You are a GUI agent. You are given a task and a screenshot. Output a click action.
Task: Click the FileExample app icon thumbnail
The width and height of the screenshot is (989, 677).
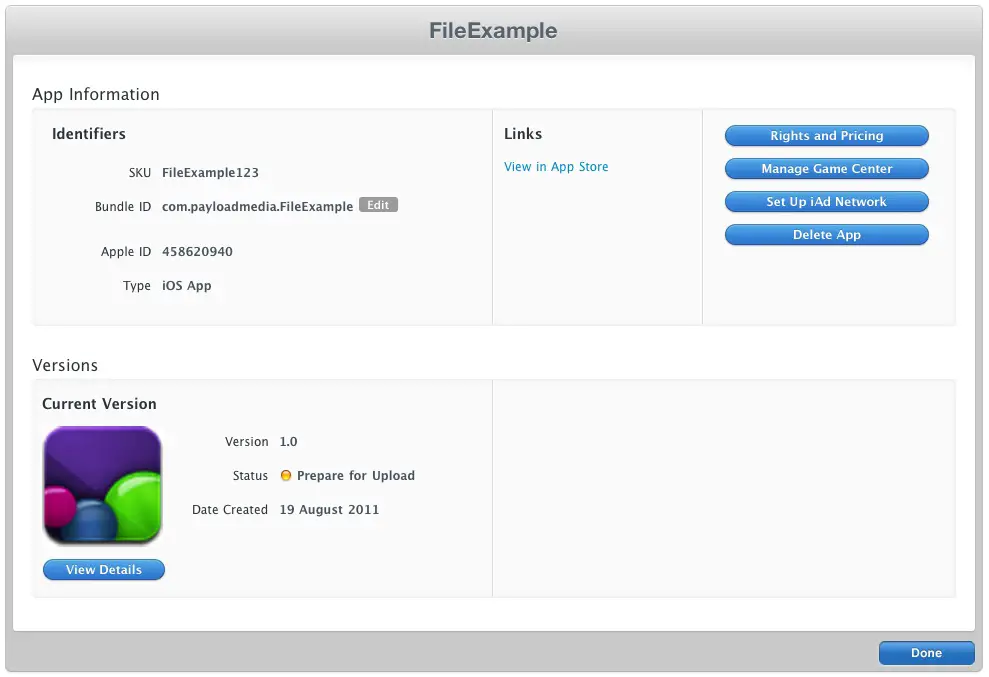(103, 486)
